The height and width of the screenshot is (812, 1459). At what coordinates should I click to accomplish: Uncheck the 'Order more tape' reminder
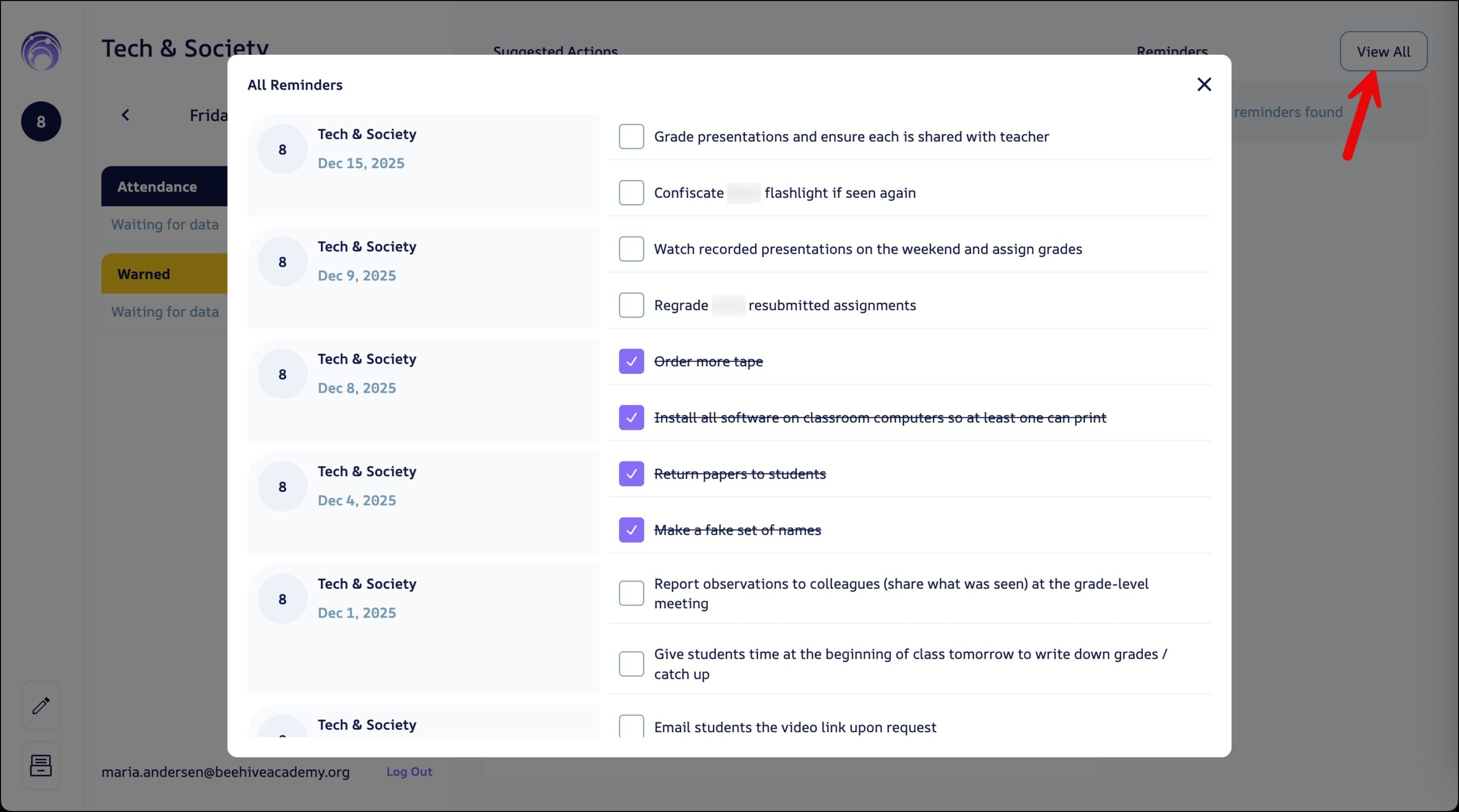(x=631, y=361)
